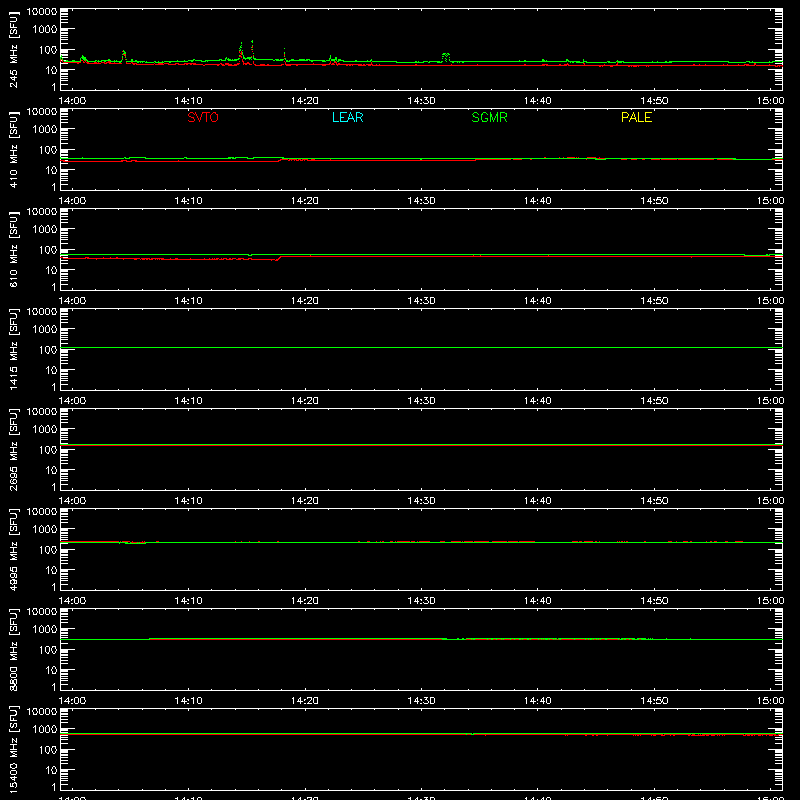Click 14:50 time label under 410 MHz panel

pos(654,201)
